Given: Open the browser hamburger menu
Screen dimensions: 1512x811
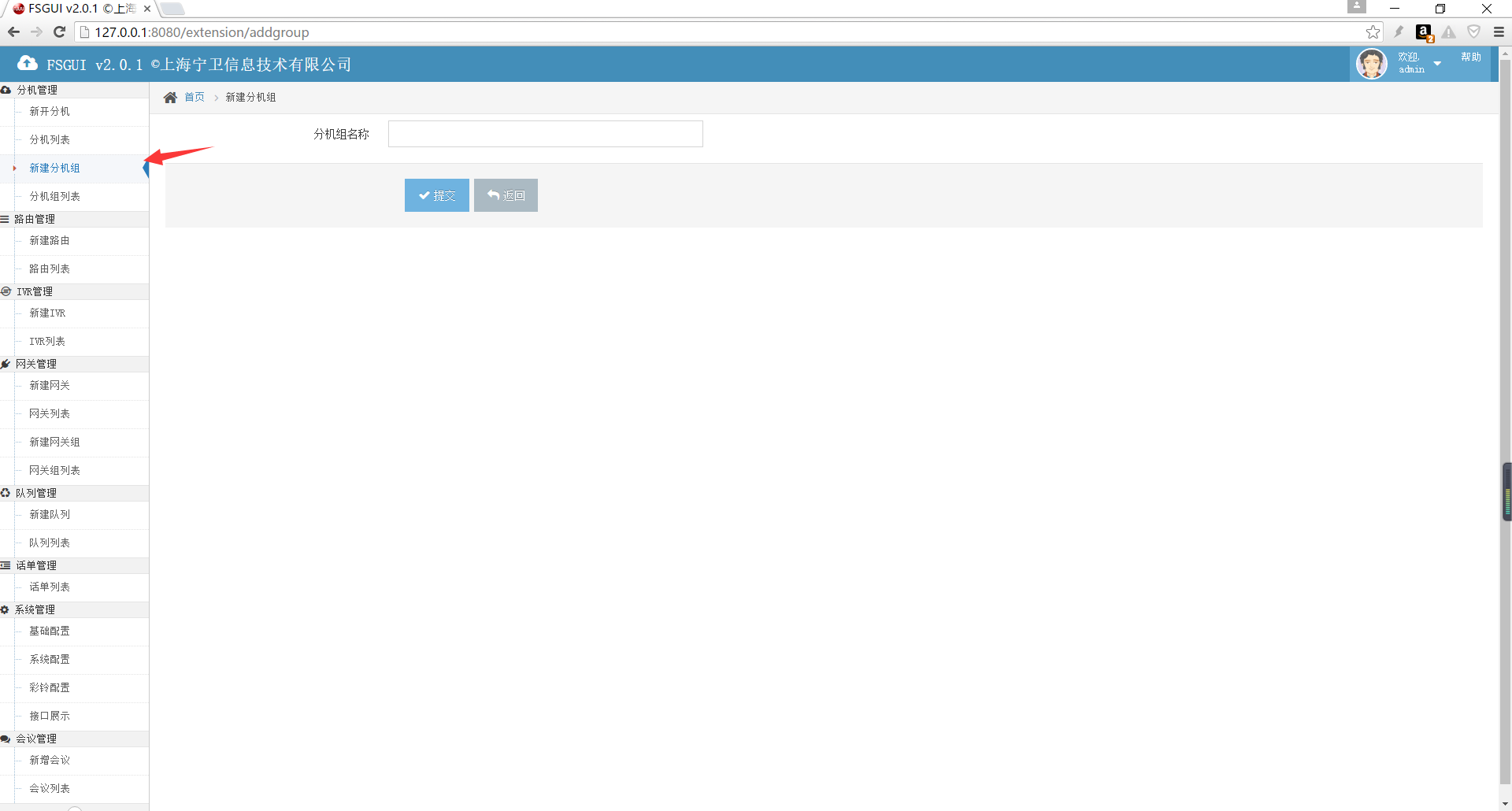Looking at the screenshot, I should click(1499, 32).
